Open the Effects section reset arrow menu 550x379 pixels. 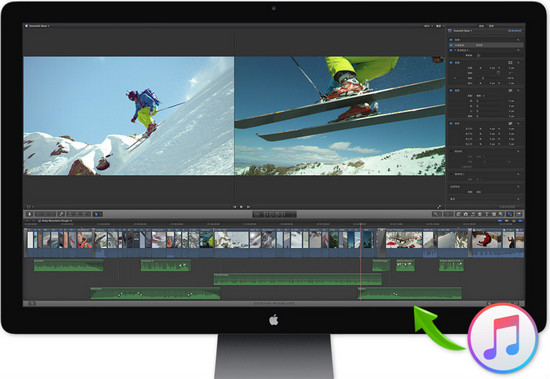pyautogui.click(x=518, y=40)
